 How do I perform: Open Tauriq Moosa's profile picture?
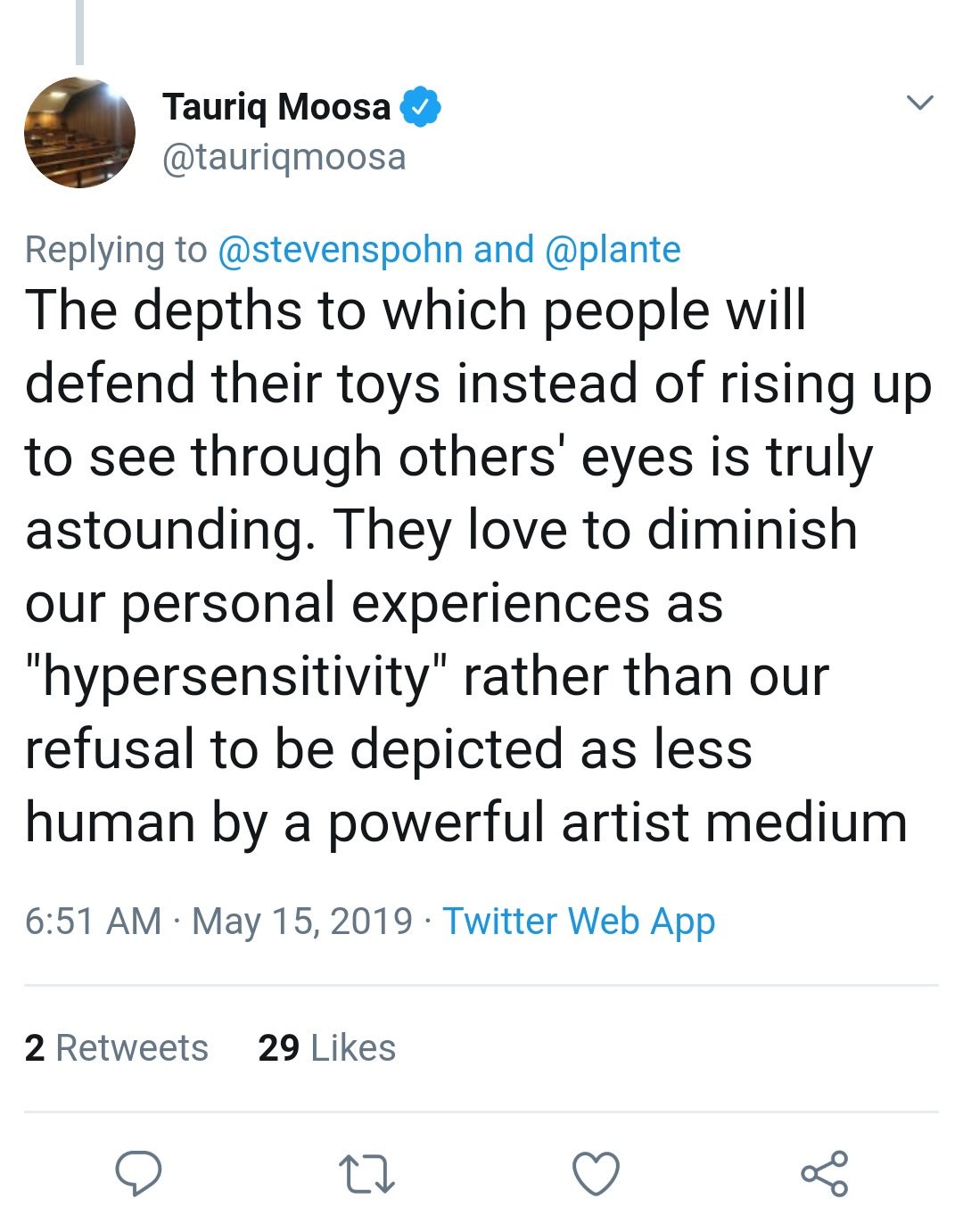tap(79, 132)
